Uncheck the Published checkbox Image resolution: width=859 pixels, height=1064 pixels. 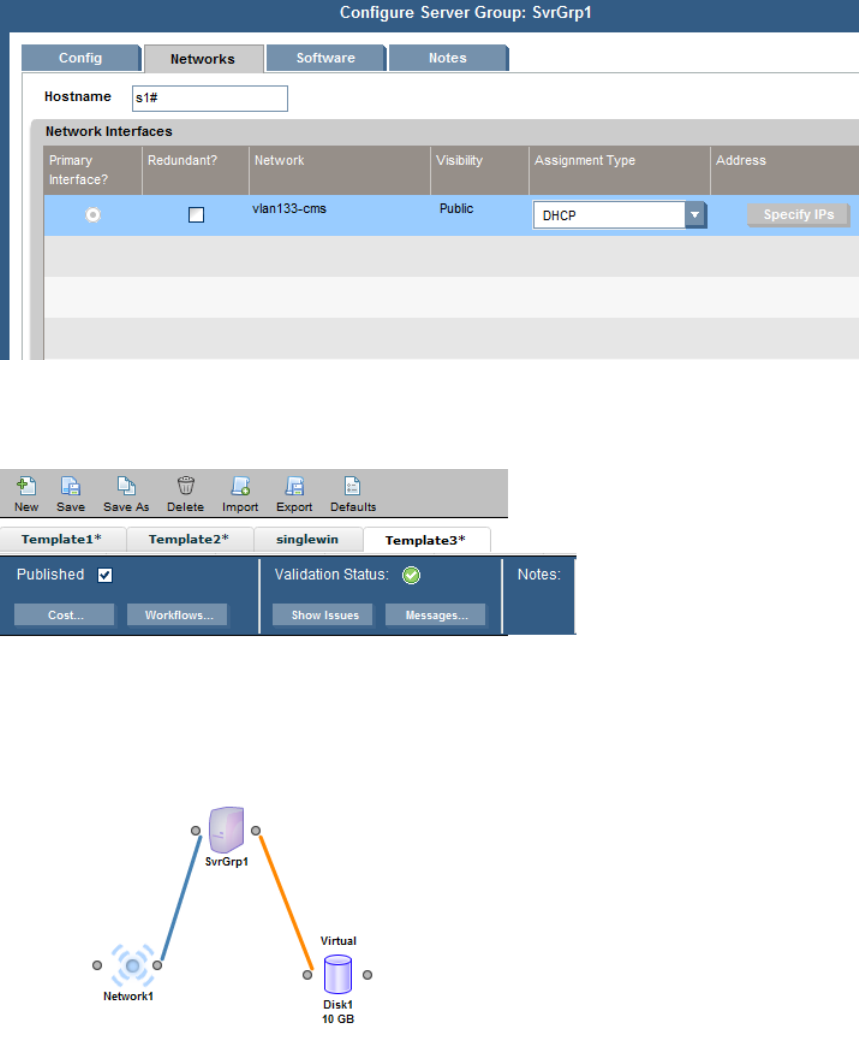point(104,575)
